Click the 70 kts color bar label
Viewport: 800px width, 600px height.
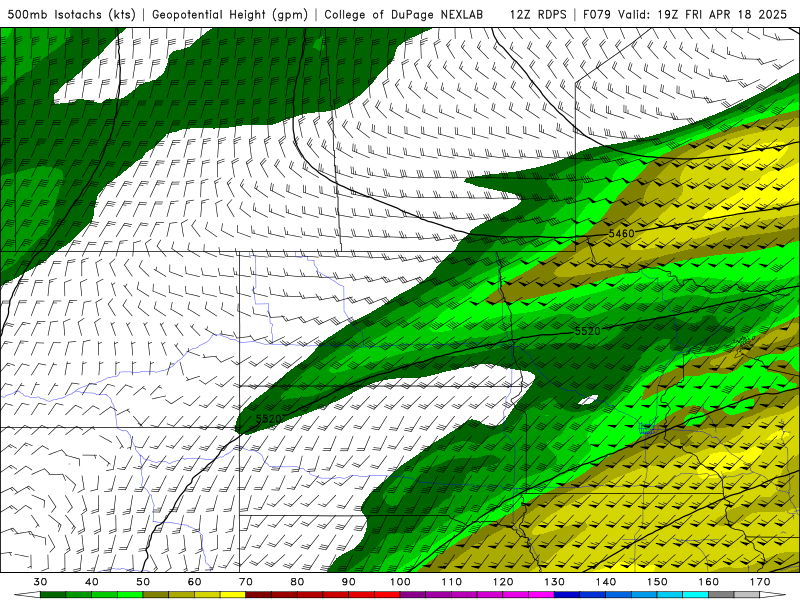246,582
